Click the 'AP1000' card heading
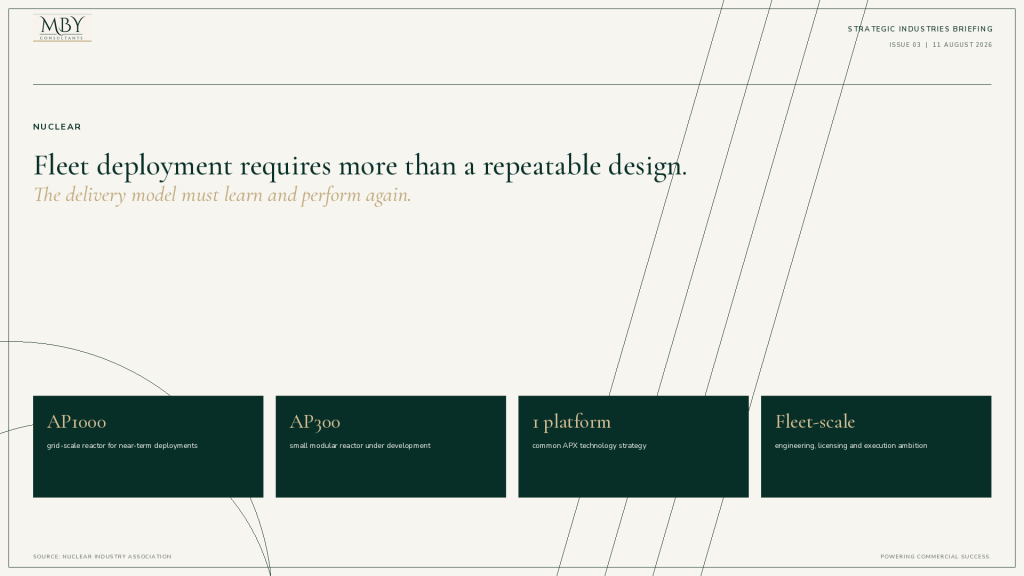Image resolution: width=1024 pixels, height=576 pixels. (76, 422)
